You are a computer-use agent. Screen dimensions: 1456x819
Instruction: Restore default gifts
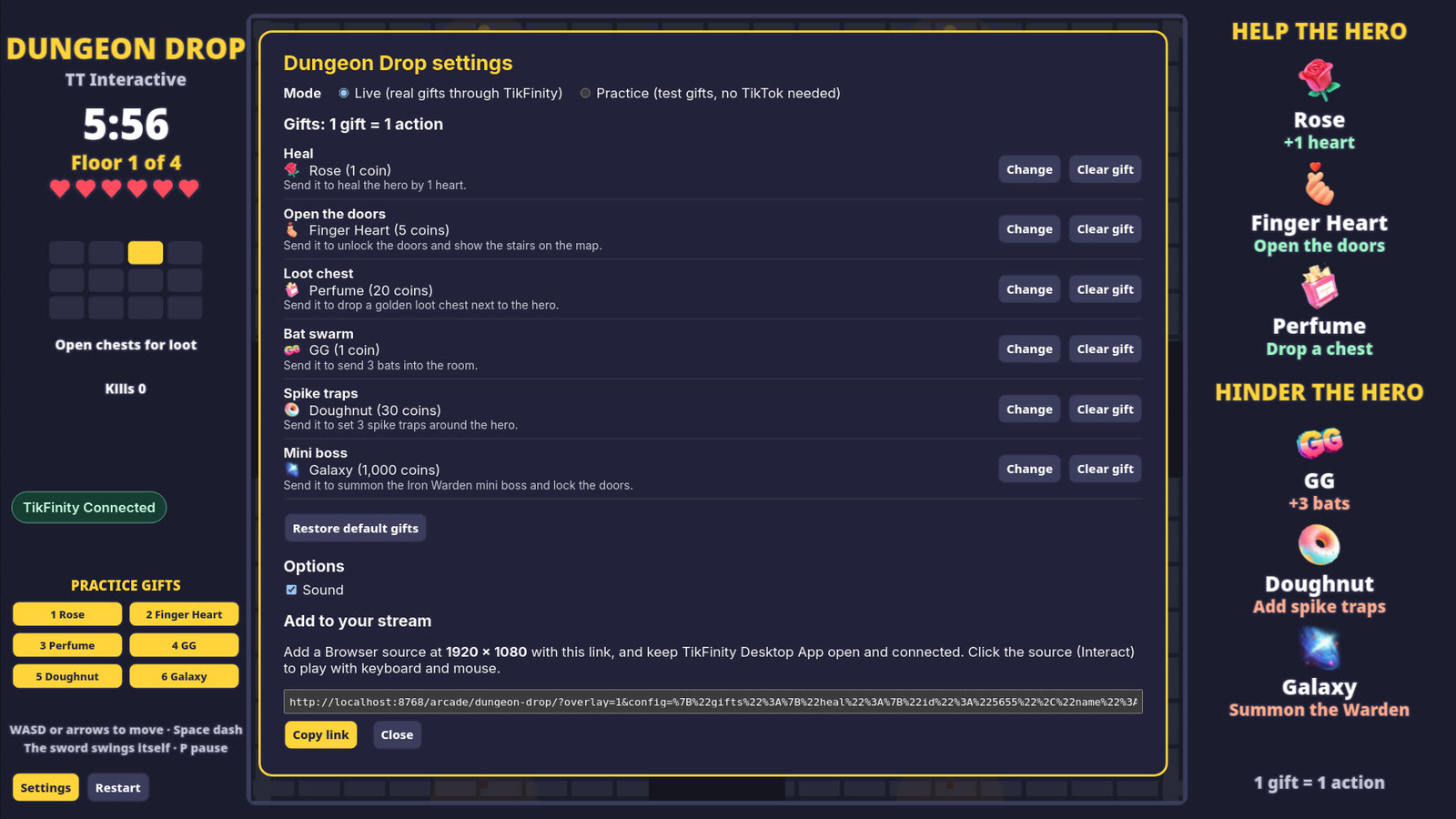(x=355, y=529)
